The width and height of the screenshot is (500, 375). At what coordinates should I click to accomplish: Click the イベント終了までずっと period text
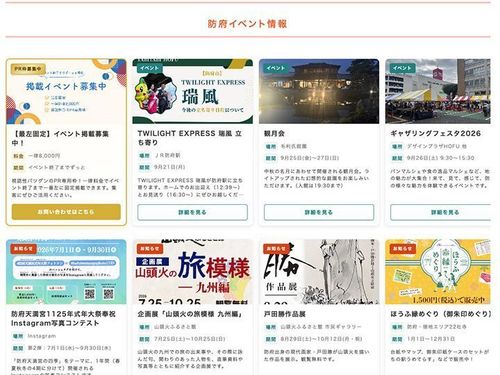57,167
